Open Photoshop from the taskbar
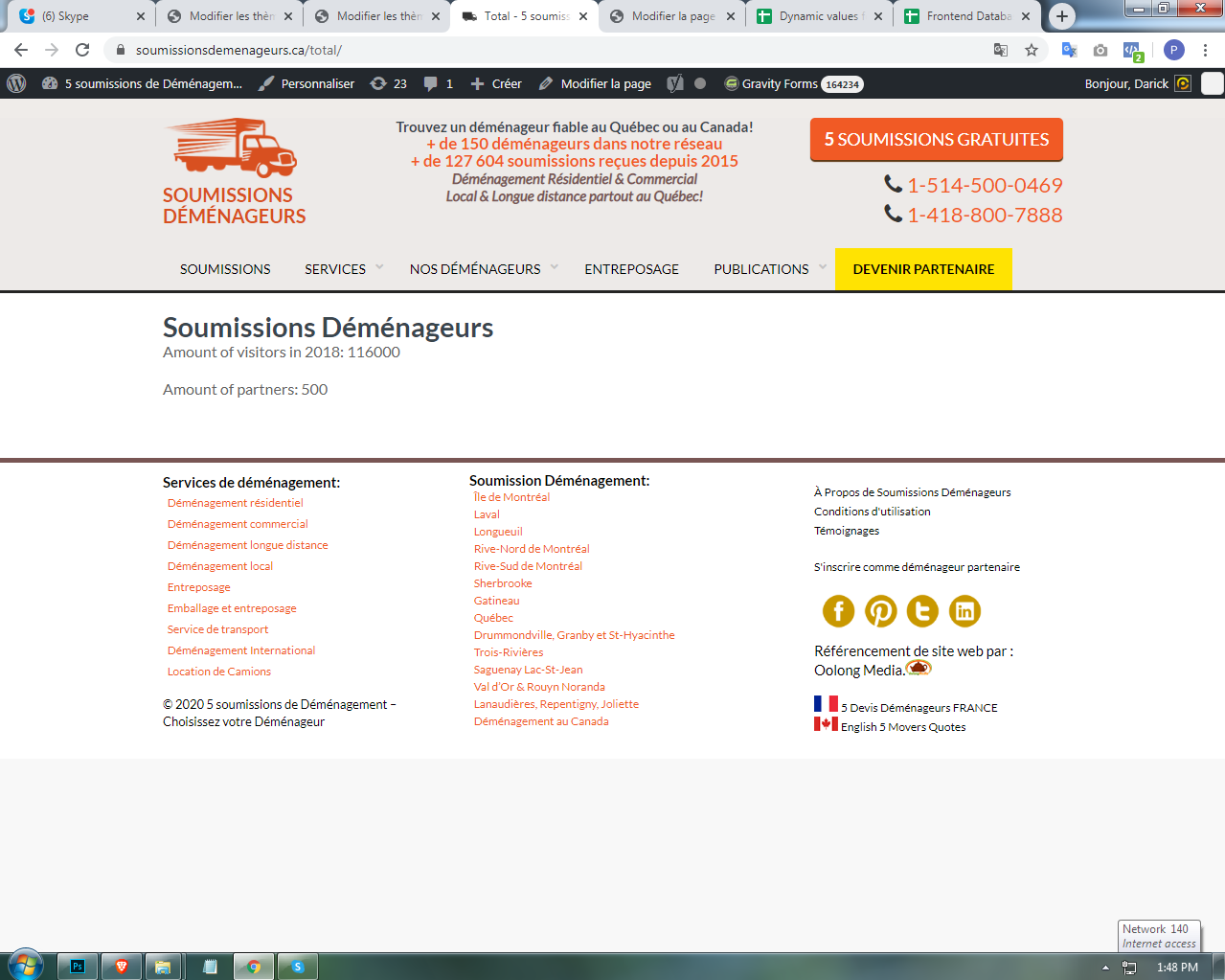 (x=78, y=967)
